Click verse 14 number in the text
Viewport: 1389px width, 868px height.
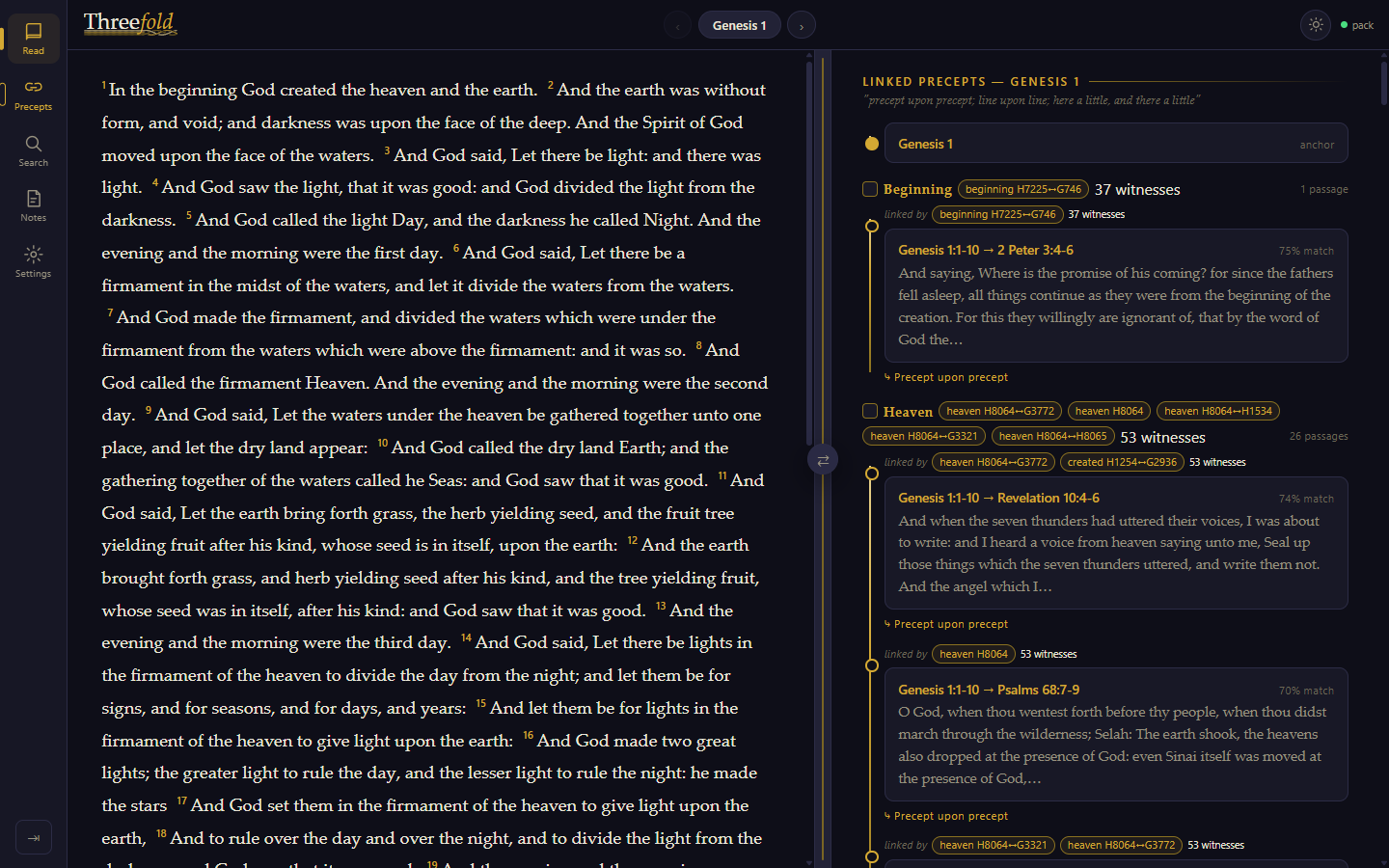(x=466, y=637)
